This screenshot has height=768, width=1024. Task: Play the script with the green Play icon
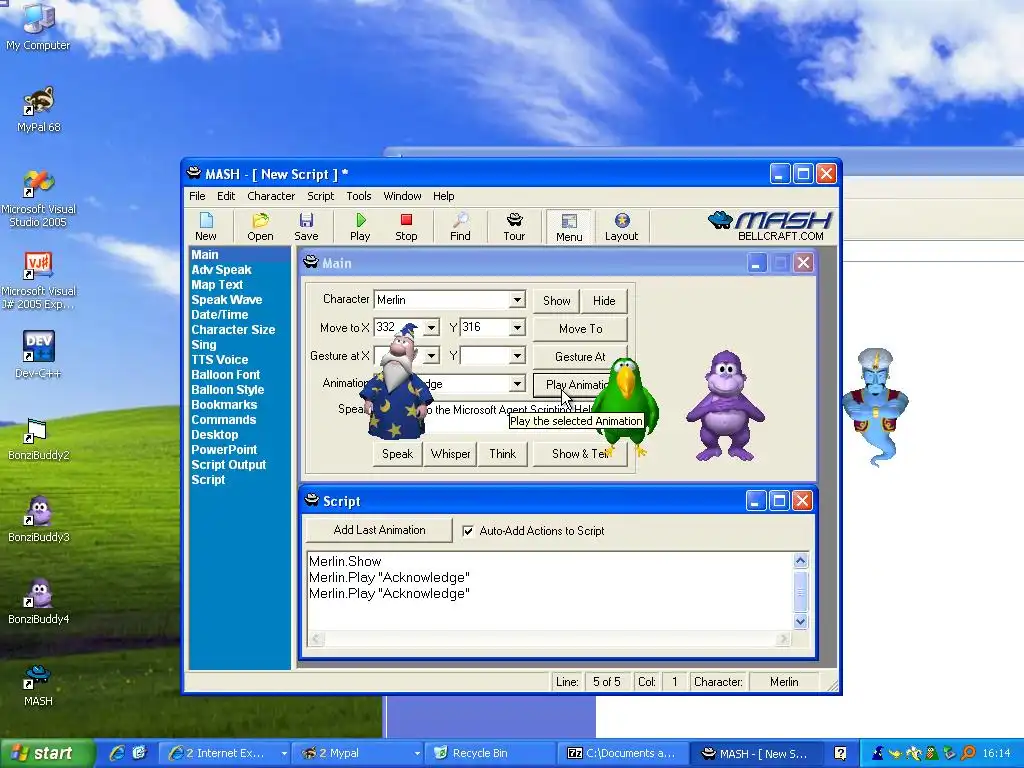tap(360, 227)
